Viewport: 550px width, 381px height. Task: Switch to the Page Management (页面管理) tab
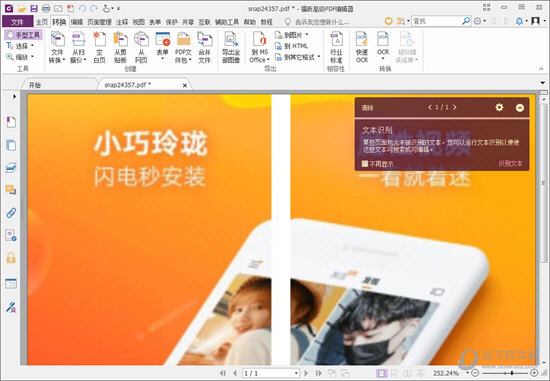coord(99,22)
